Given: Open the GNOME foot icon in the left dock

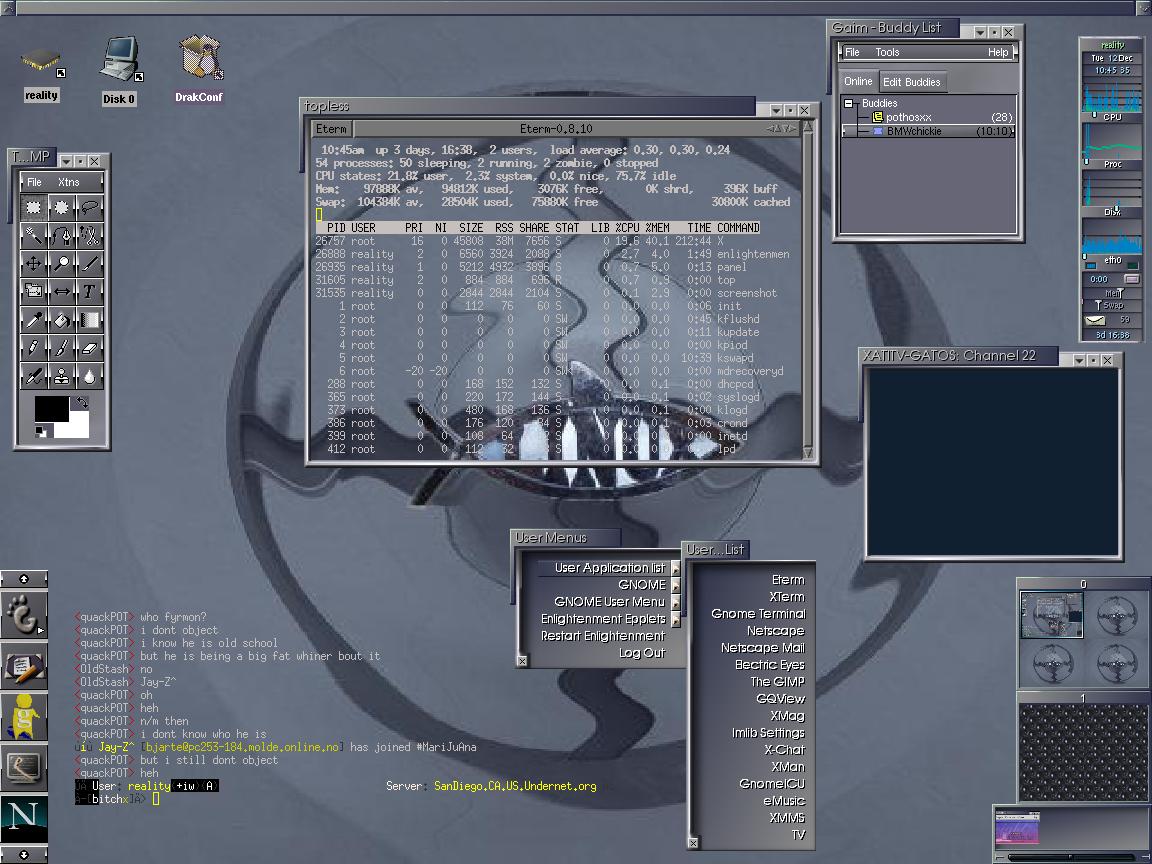Looking at the screenshot, I should [24, 615].
